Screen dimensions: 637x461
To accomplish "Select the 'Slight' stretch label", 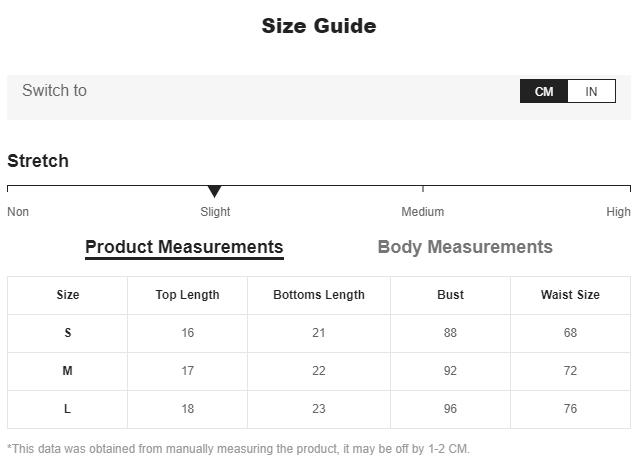I will tap(215, 212).
